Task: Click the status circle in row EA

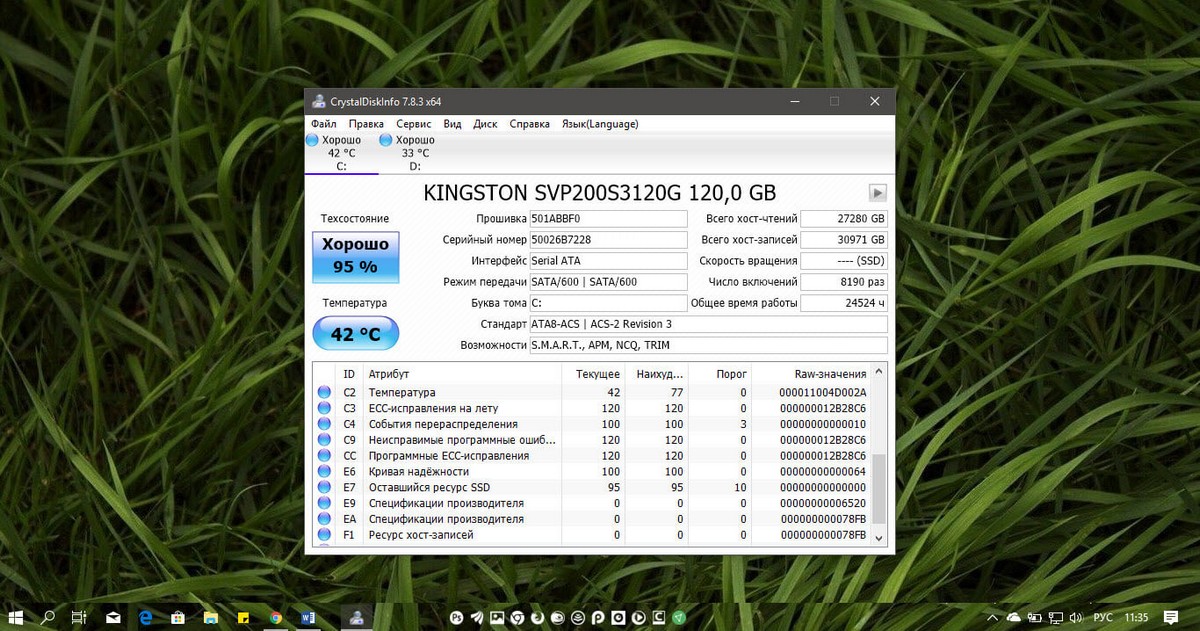Action: 324,520
